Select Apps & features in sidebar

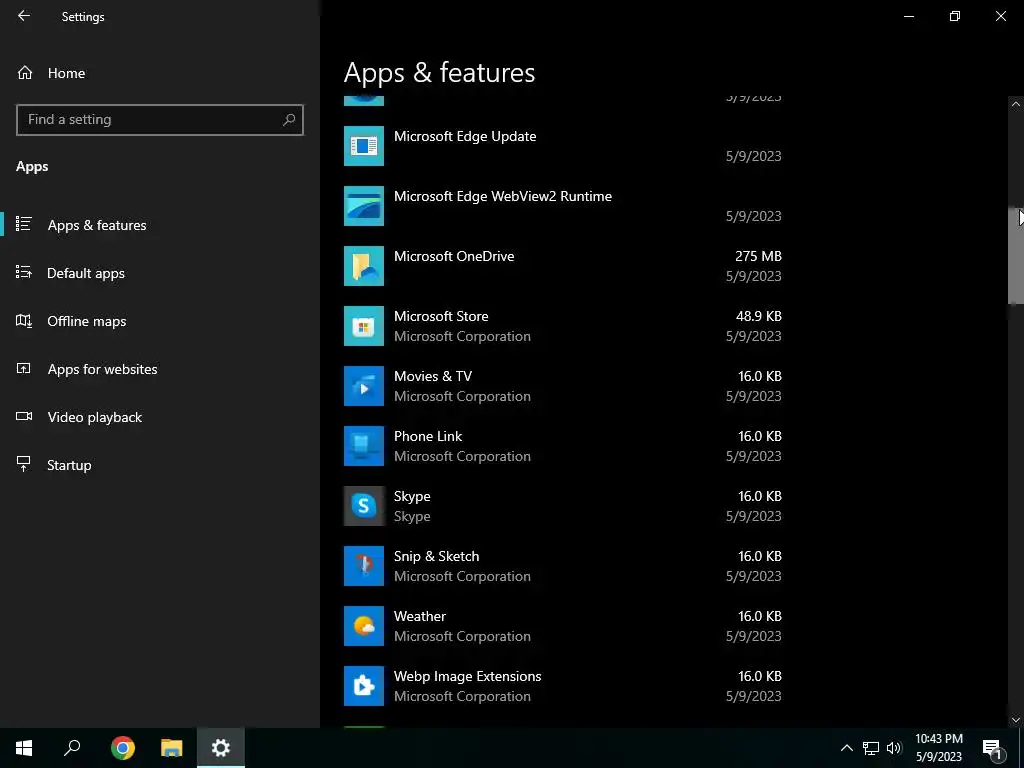click(160, 225)
